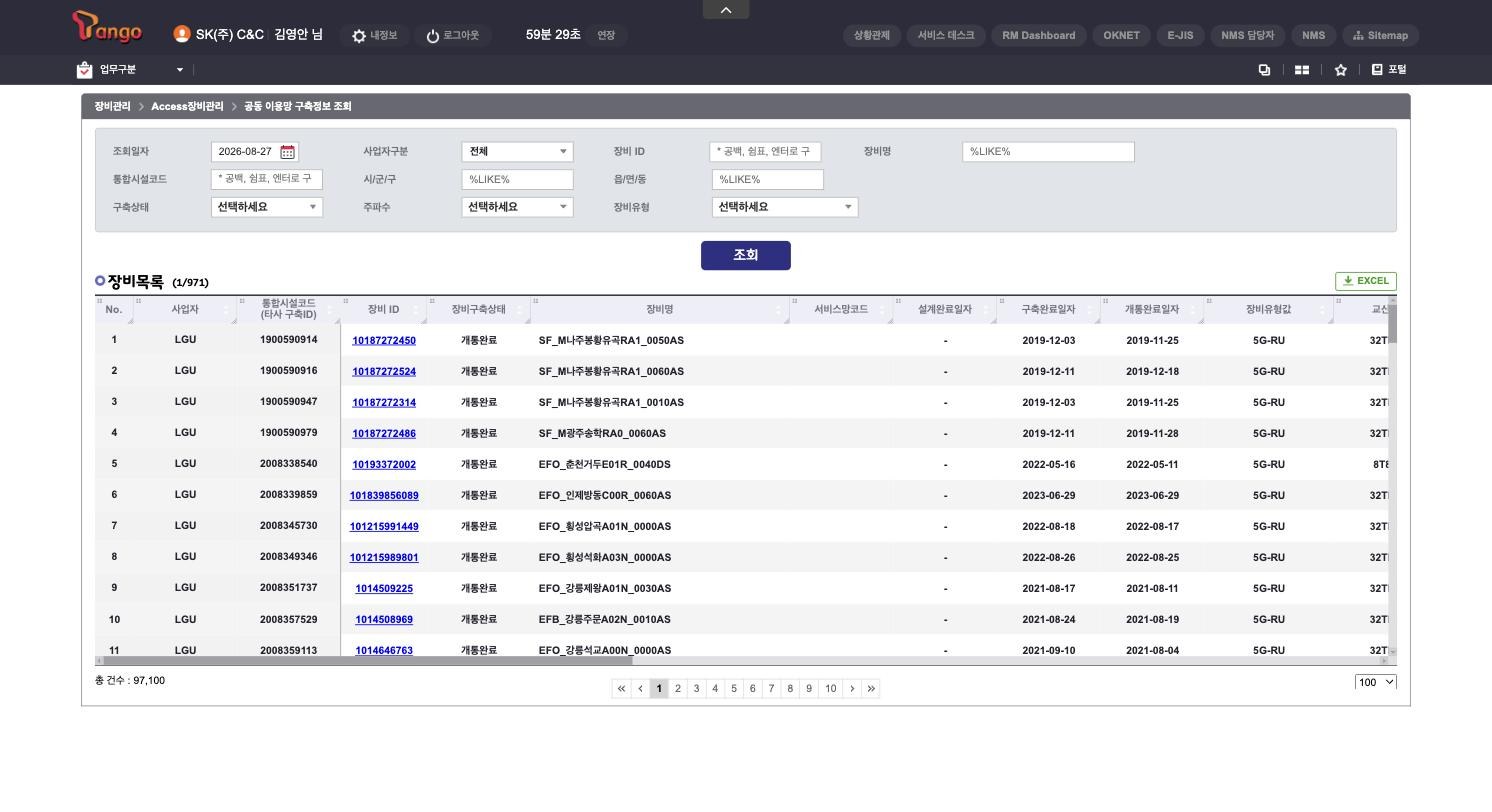Open the 사업자구분 dropdown
Viewport: 1492px width, 812px height.
click(517, 152)
